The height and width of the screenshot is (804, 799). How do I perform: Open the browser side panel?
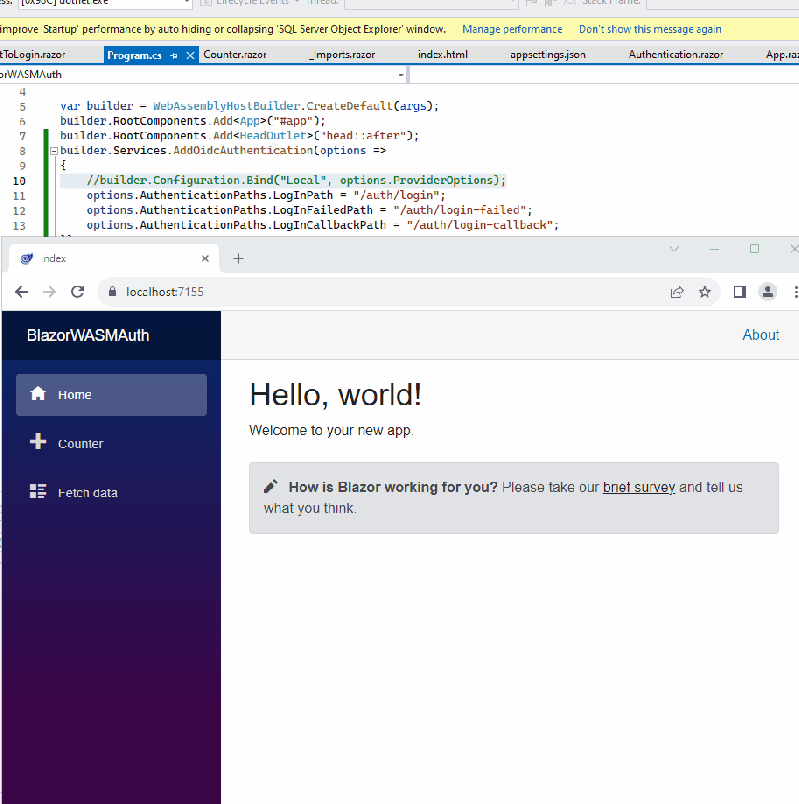click(x=740, y=292)
